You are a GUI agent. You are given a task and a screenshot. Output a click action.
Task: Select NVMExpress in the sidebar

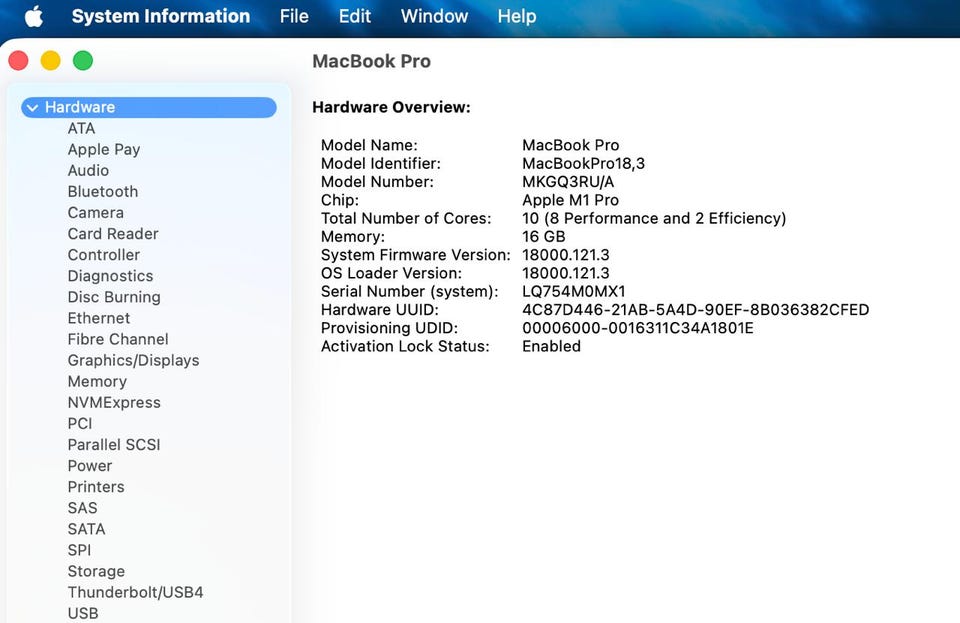coord(114,403)
